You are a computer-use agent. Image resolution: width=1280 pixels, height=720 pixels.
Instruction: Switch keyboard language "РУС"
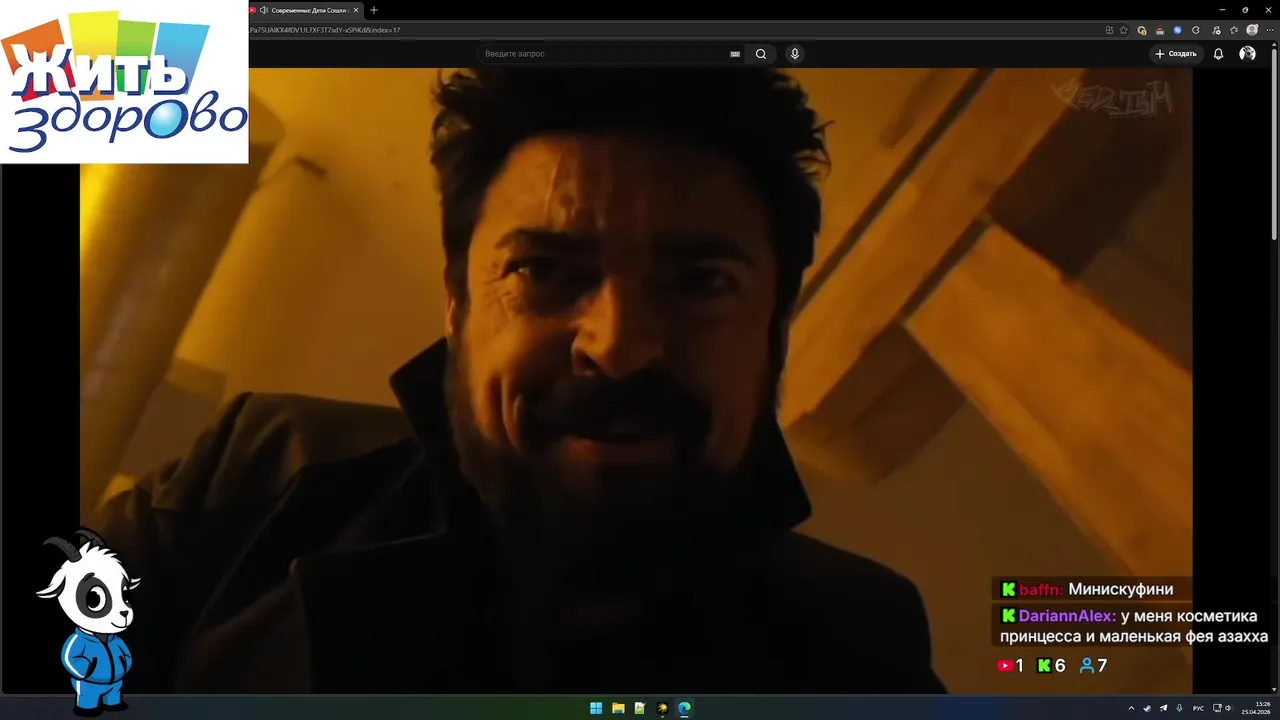coord(1198,708)
